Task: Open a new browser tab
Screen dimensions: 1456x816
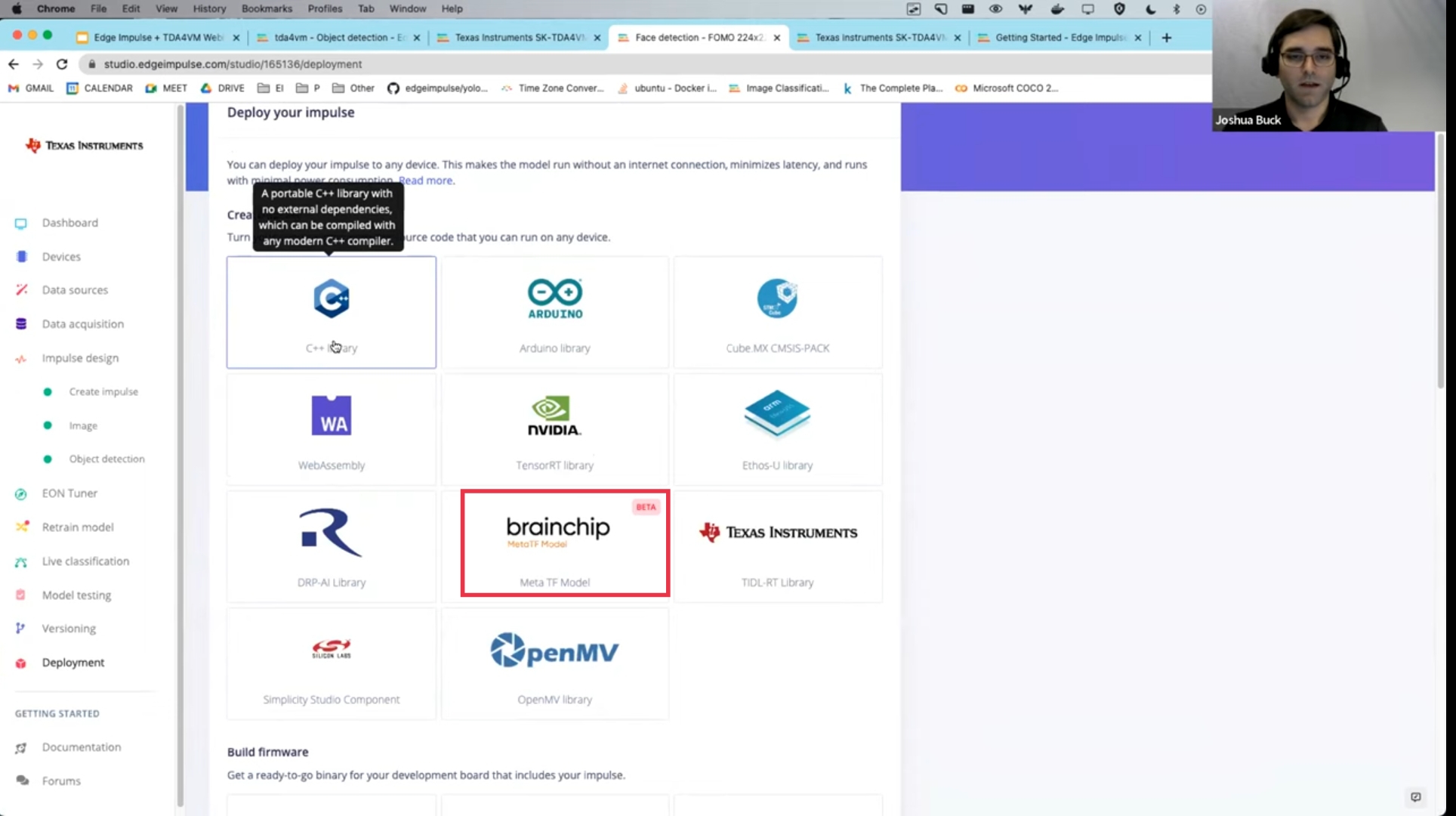Action: pos(1166,37)
